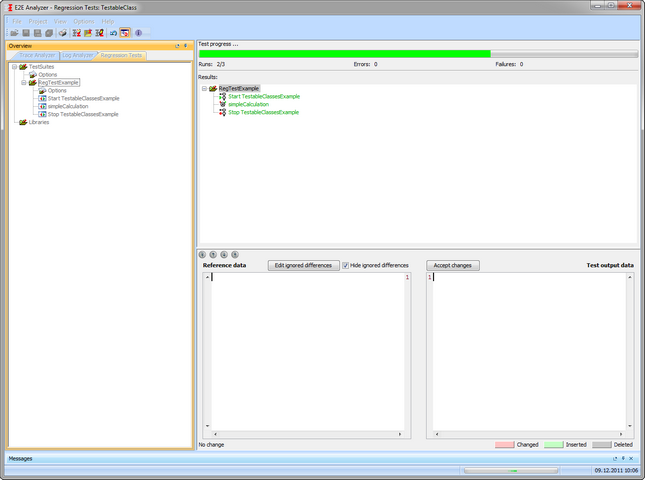The width and height of the screenshot is (645, 480).
Task: Select simpleCalculation in the Results list
Action: pos(248,104)
